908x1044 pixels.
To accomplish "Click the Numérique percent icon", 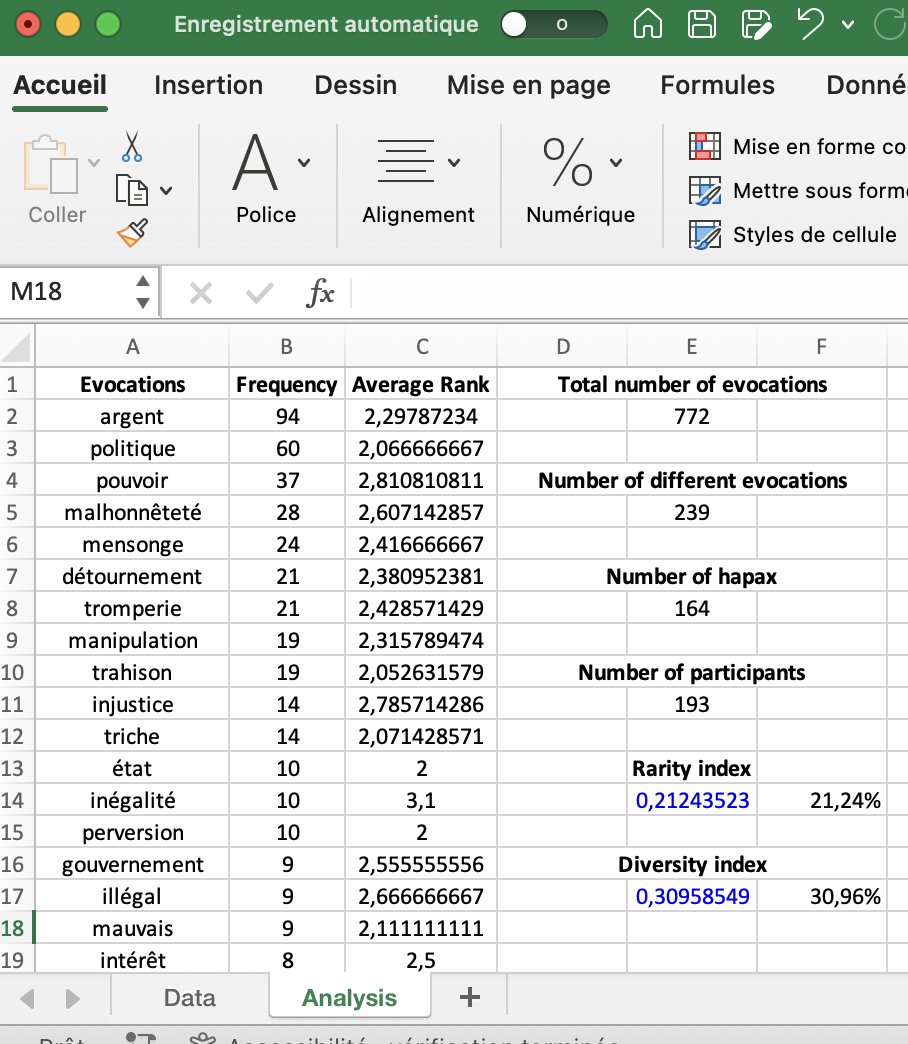I will (567, 162).
